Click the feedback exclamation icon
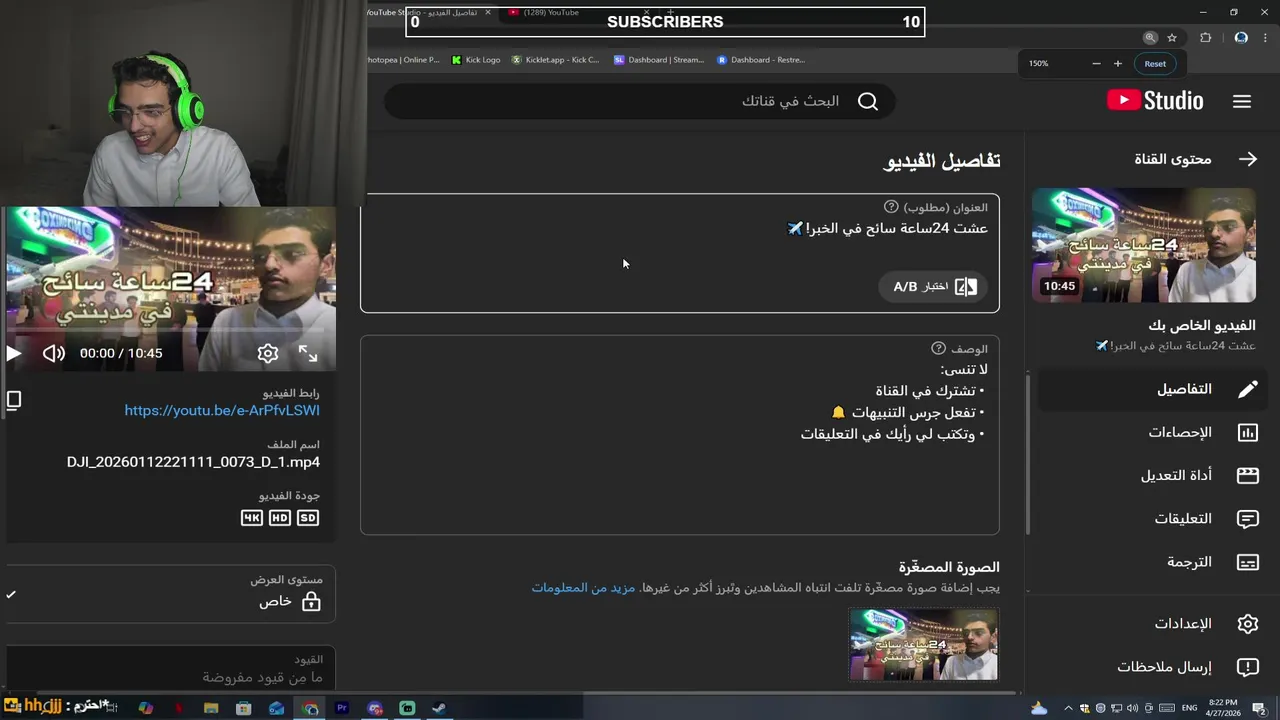 (1247, 667)
